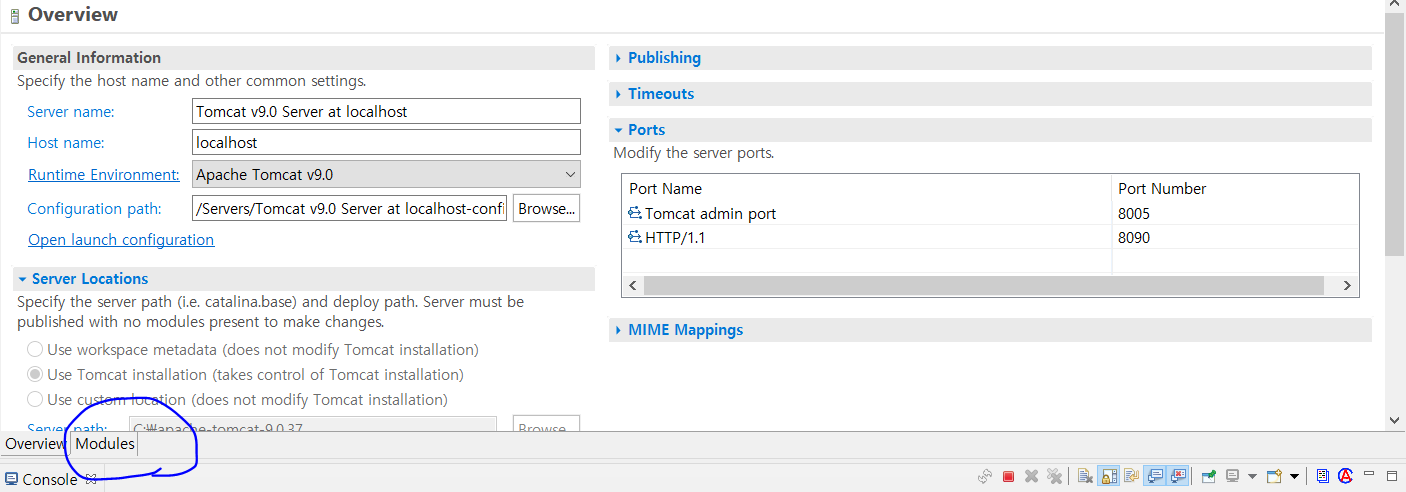Click Browse button next to Configuration path
1406x492 pixels.
pyautogui.click(x=547, y=208)
